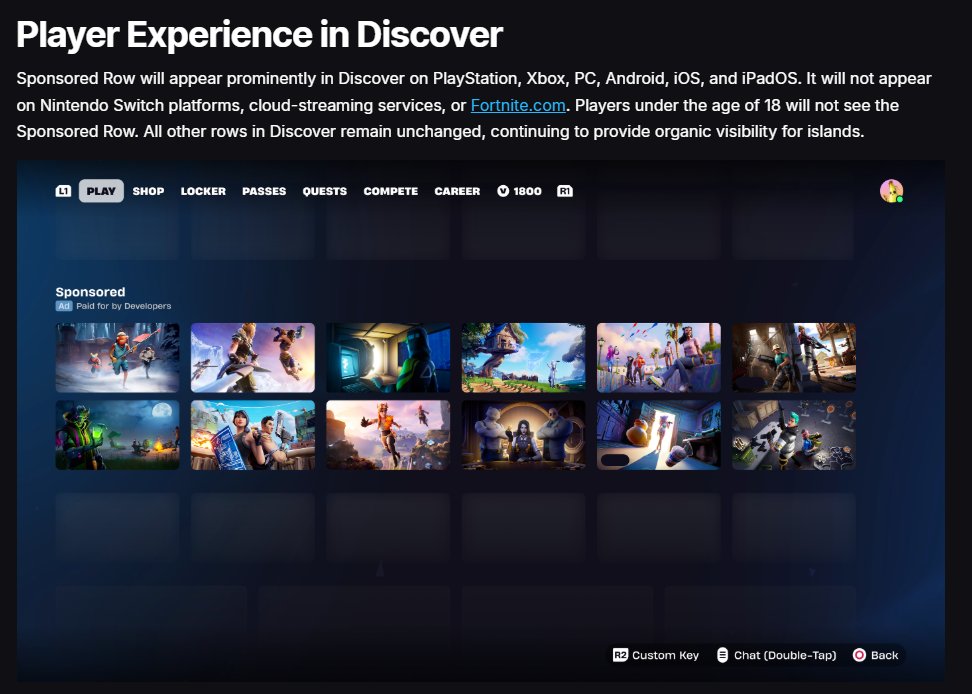This screenshot has width=972, height=694.
Task: Click the R2 Custom Key icon
Action: point(621,655)
